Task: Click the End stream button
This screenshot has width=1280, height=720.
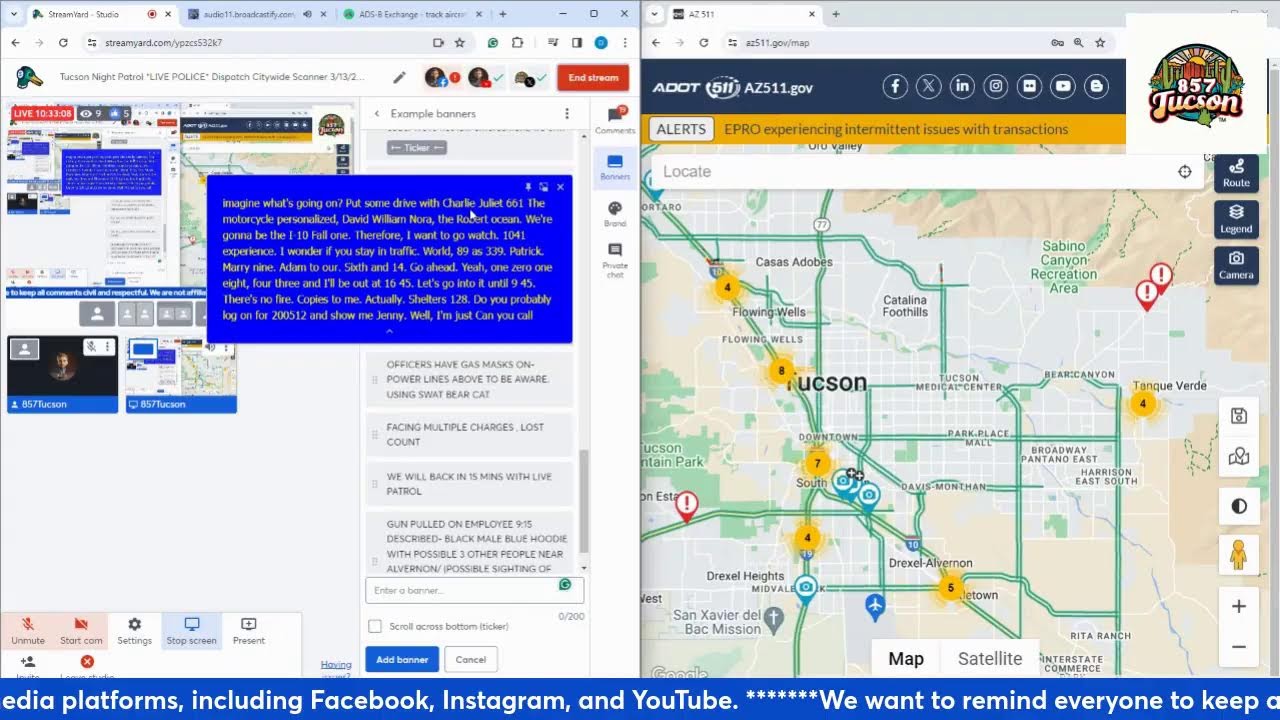Action: (594, 78)
